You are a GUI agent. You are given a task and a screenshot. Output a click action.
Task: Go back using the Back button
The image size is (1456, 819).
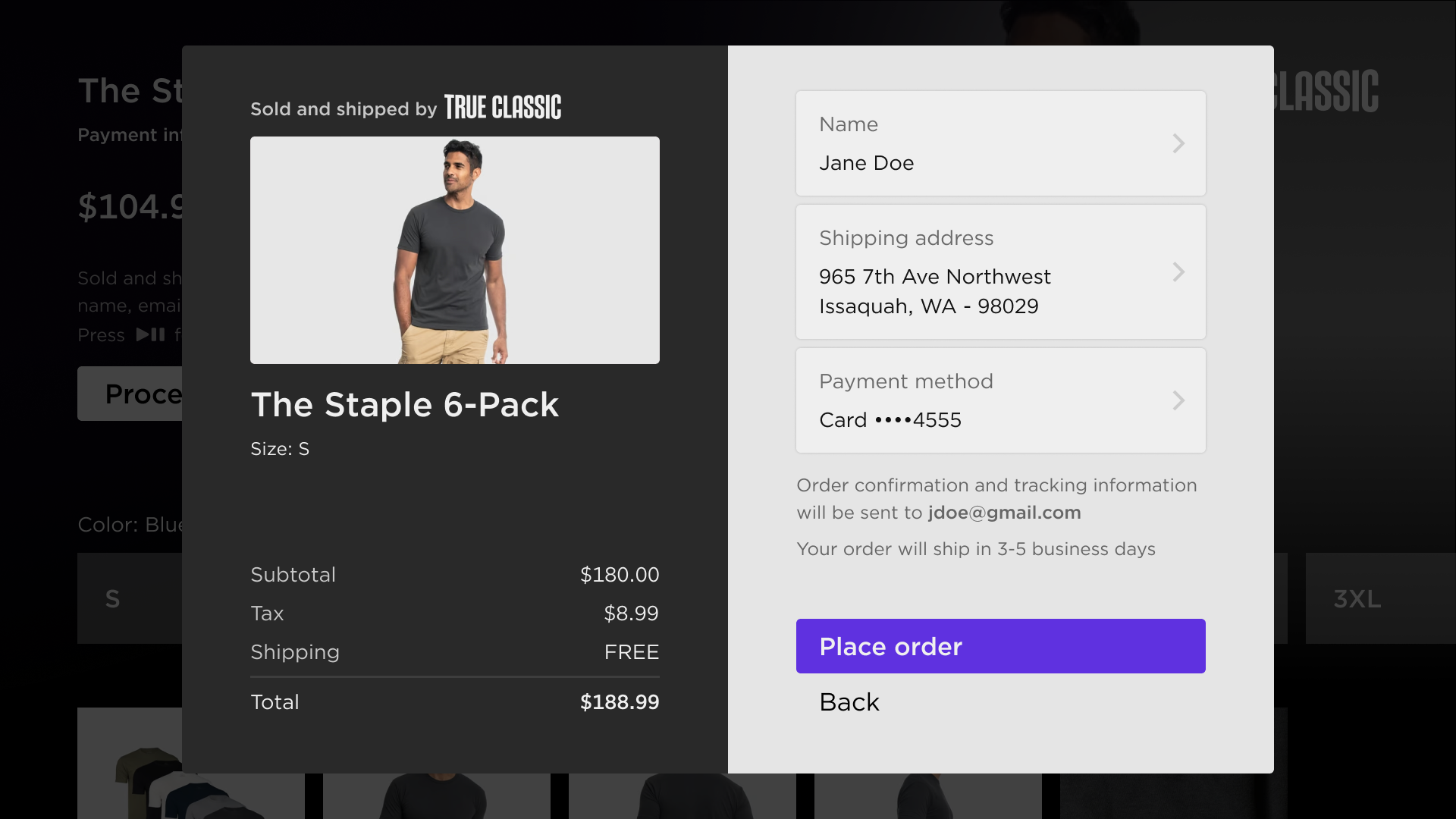pyautogui.click(x=849, y=702)
